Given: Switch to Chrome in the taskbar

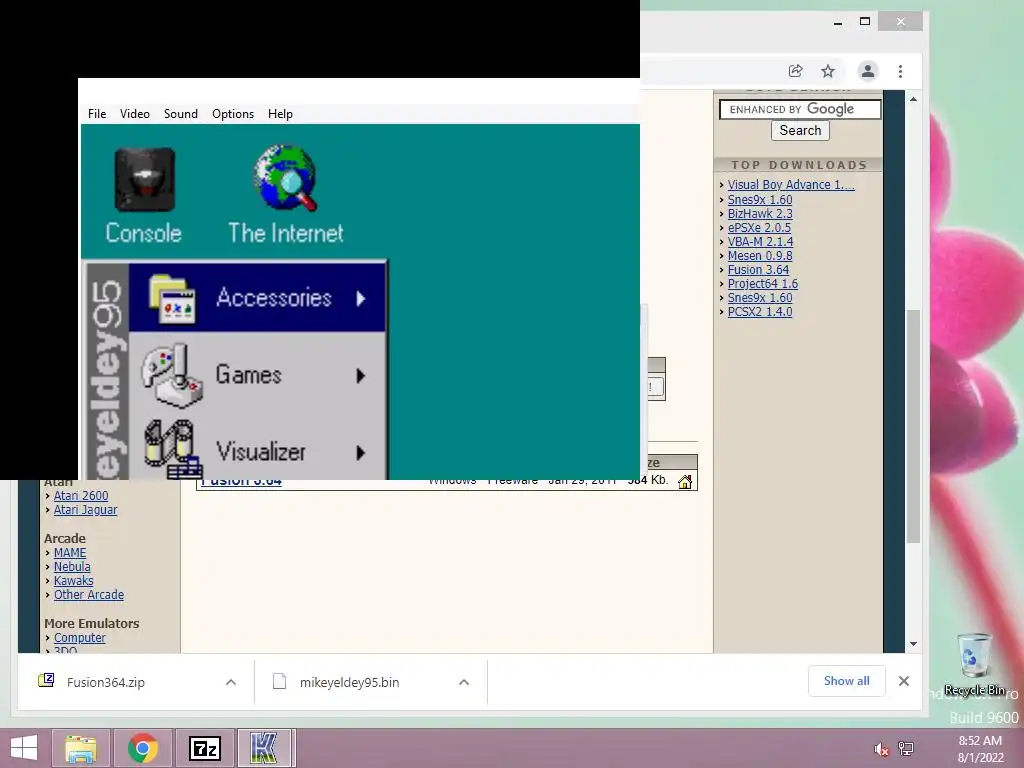Looking at the screenshot, I should 143,748.
